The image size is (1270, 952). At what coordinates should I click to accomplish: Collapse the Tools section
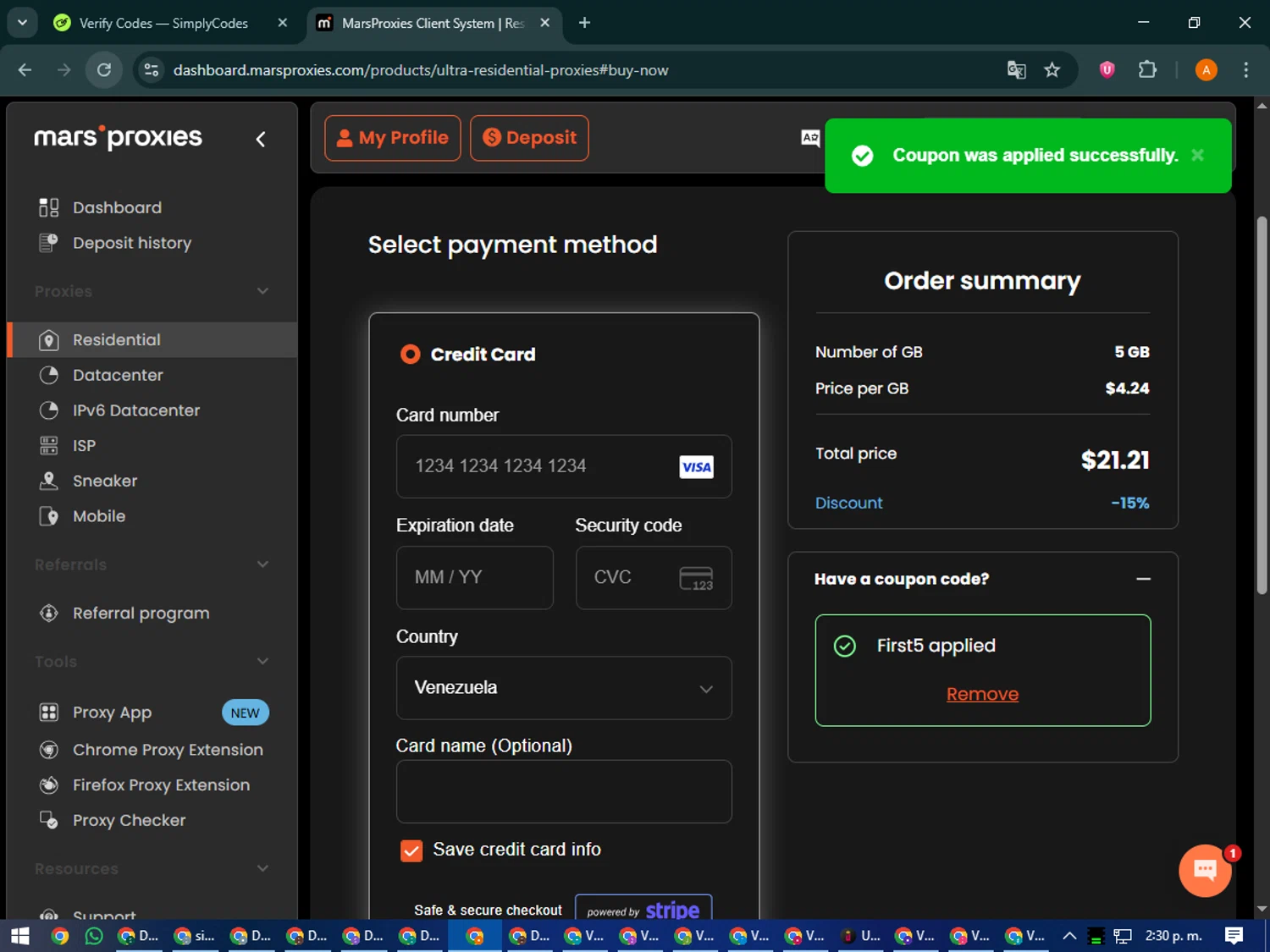coord(262,662)
